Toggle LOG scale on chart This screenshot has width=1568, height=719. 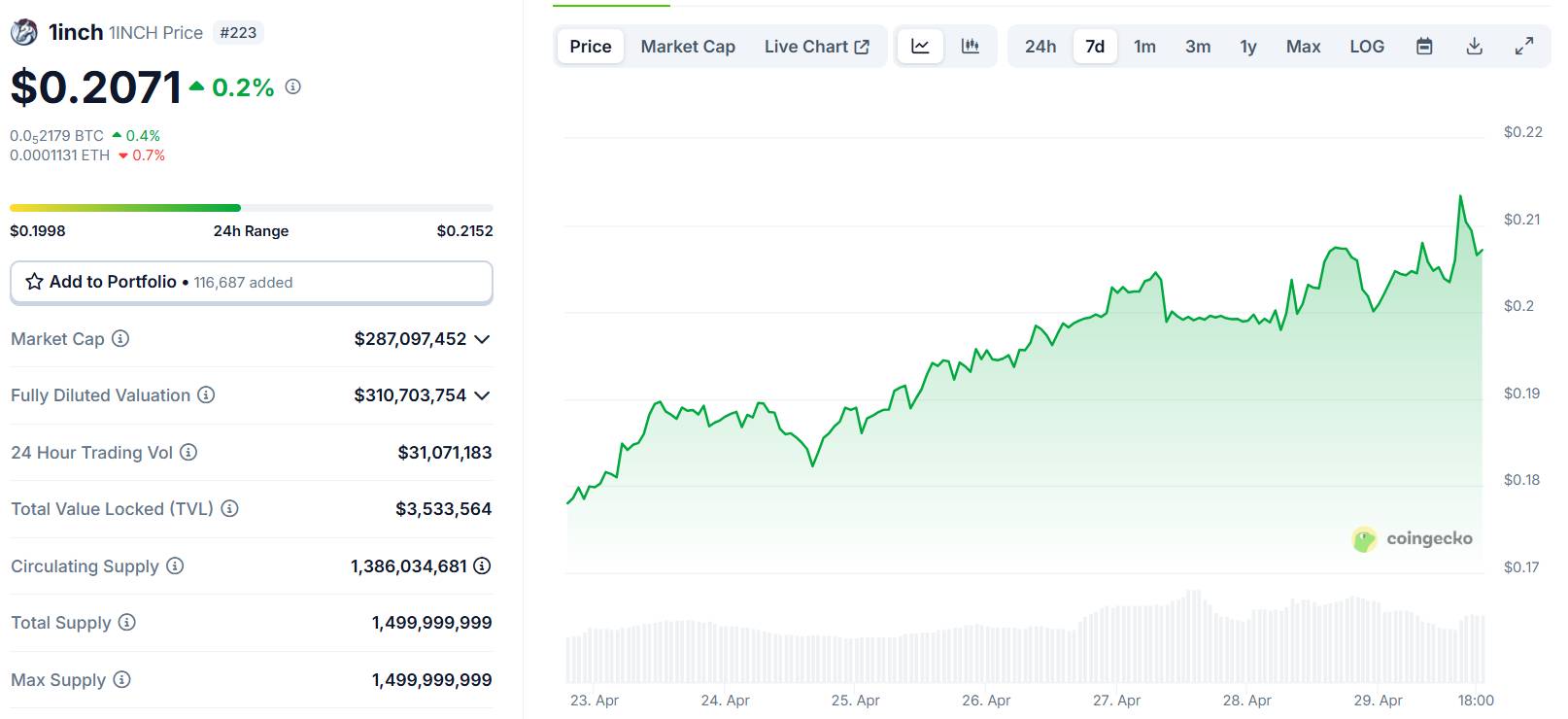click(x=1367, y=46)
